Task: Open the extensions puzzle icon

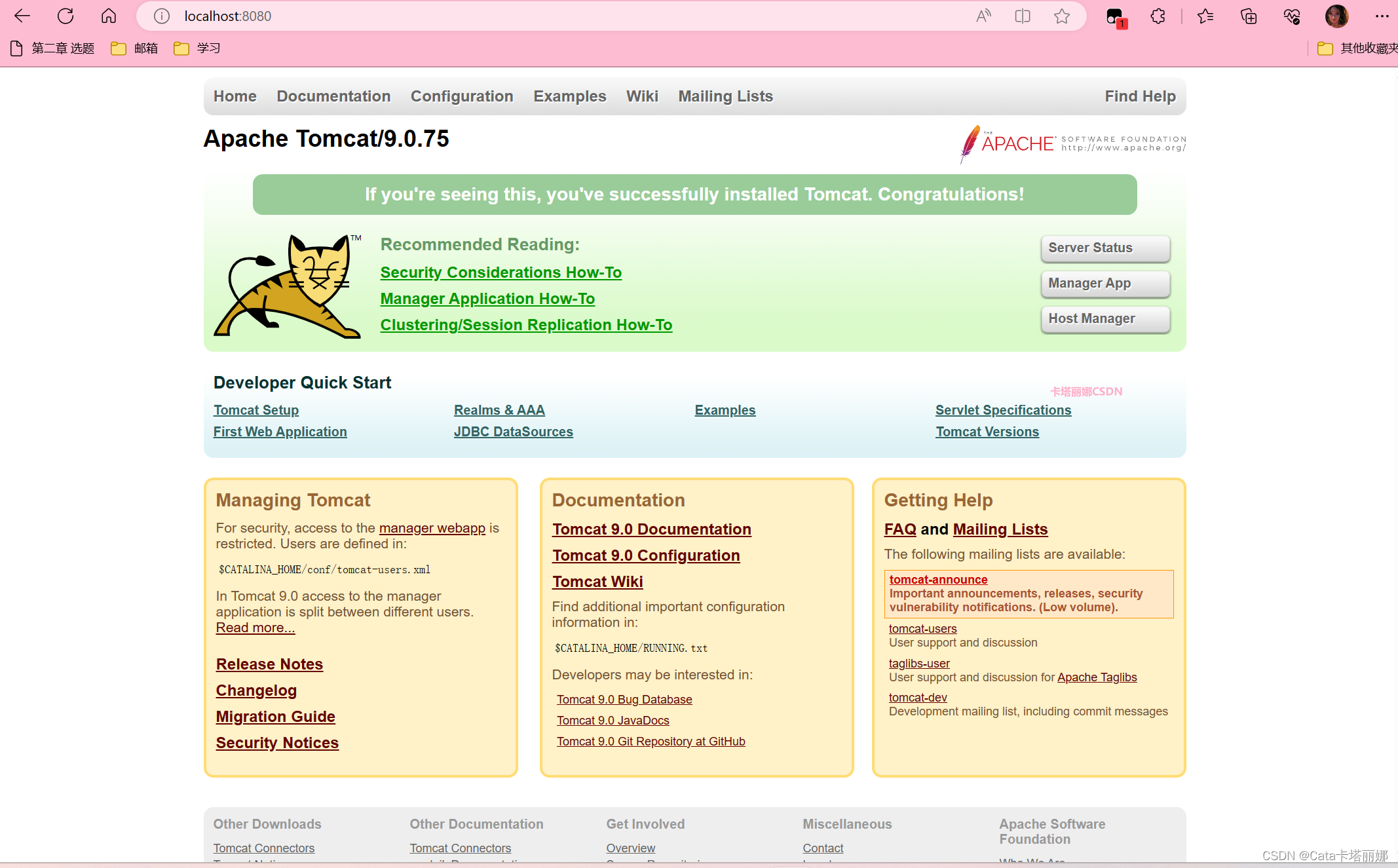Action: pyautogui.click(x=1158, y=16)
